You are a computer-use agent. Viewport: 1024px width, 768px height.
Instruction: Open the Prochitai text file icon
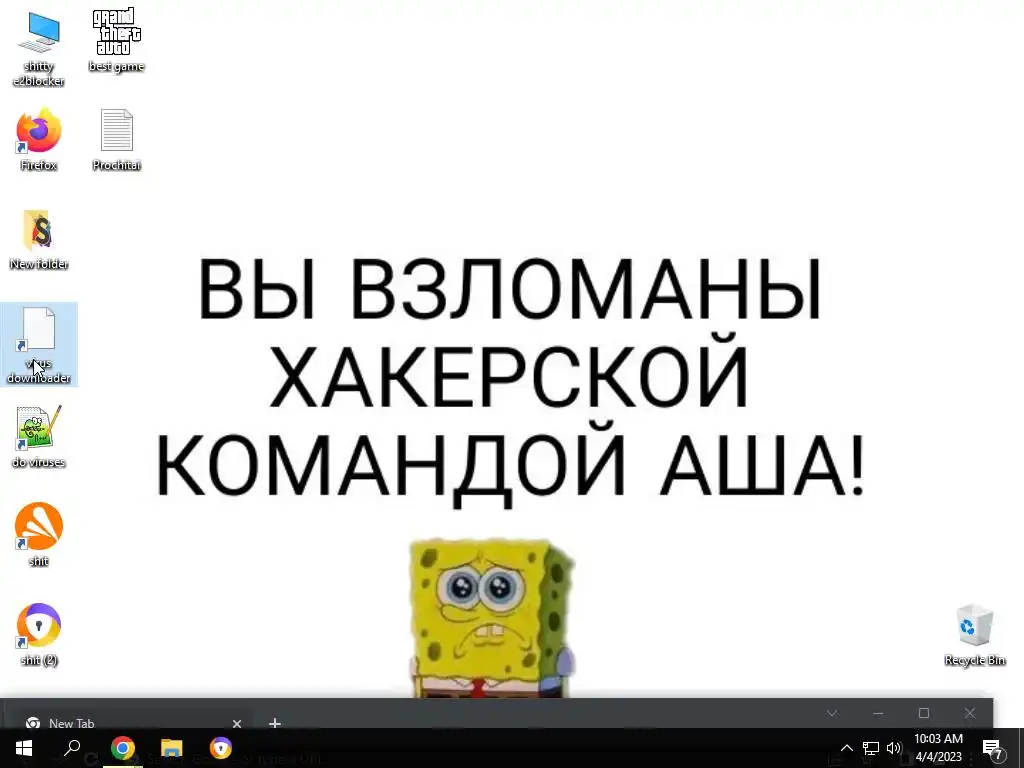coord(117,139)
